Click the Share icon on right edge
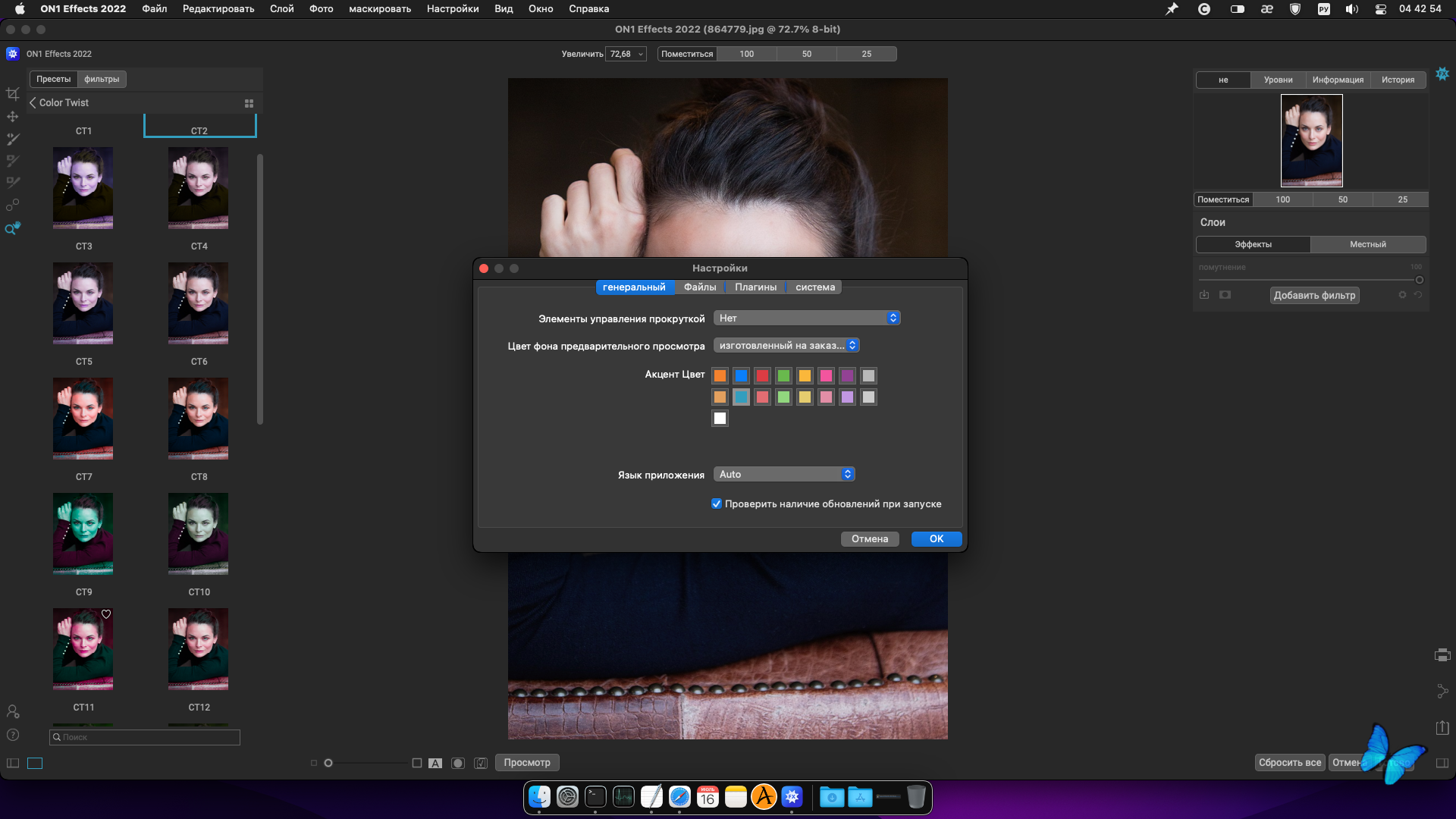This screenshot has height=819, width=1456. (x=1442, y=691)
